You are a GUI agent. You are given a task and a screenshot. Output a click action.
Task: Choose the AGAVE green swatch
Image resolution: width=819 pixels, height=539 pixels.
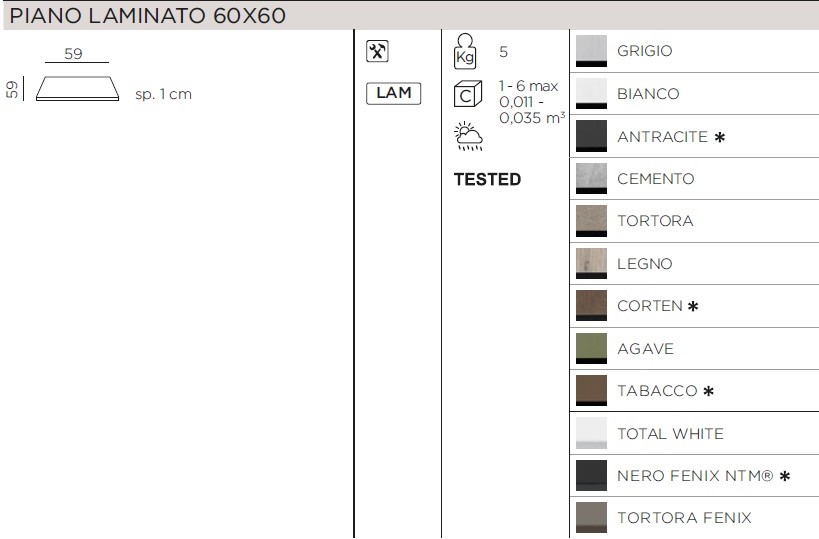pos(591,349)
